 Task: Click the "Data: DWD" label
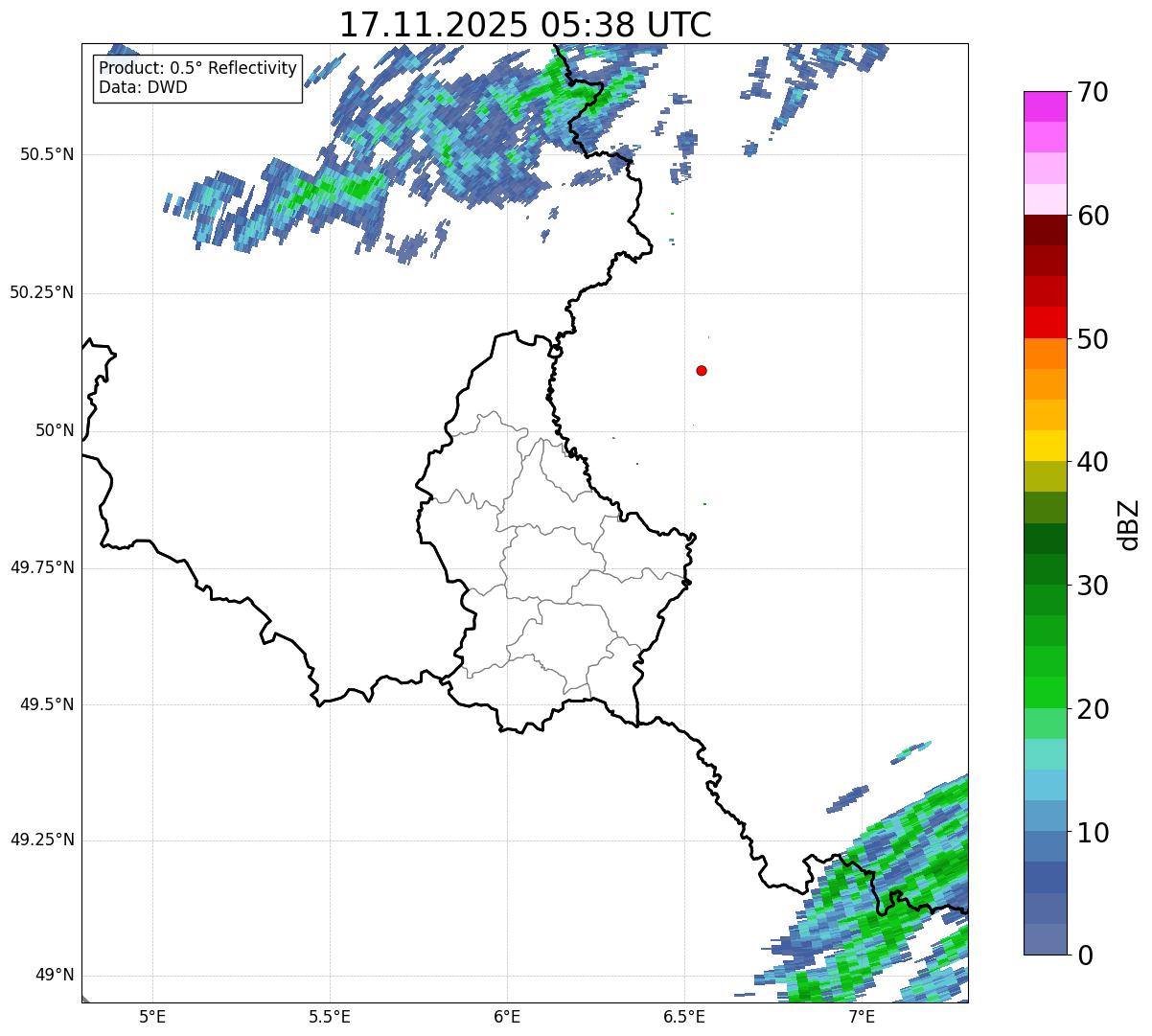pos(143,87)
